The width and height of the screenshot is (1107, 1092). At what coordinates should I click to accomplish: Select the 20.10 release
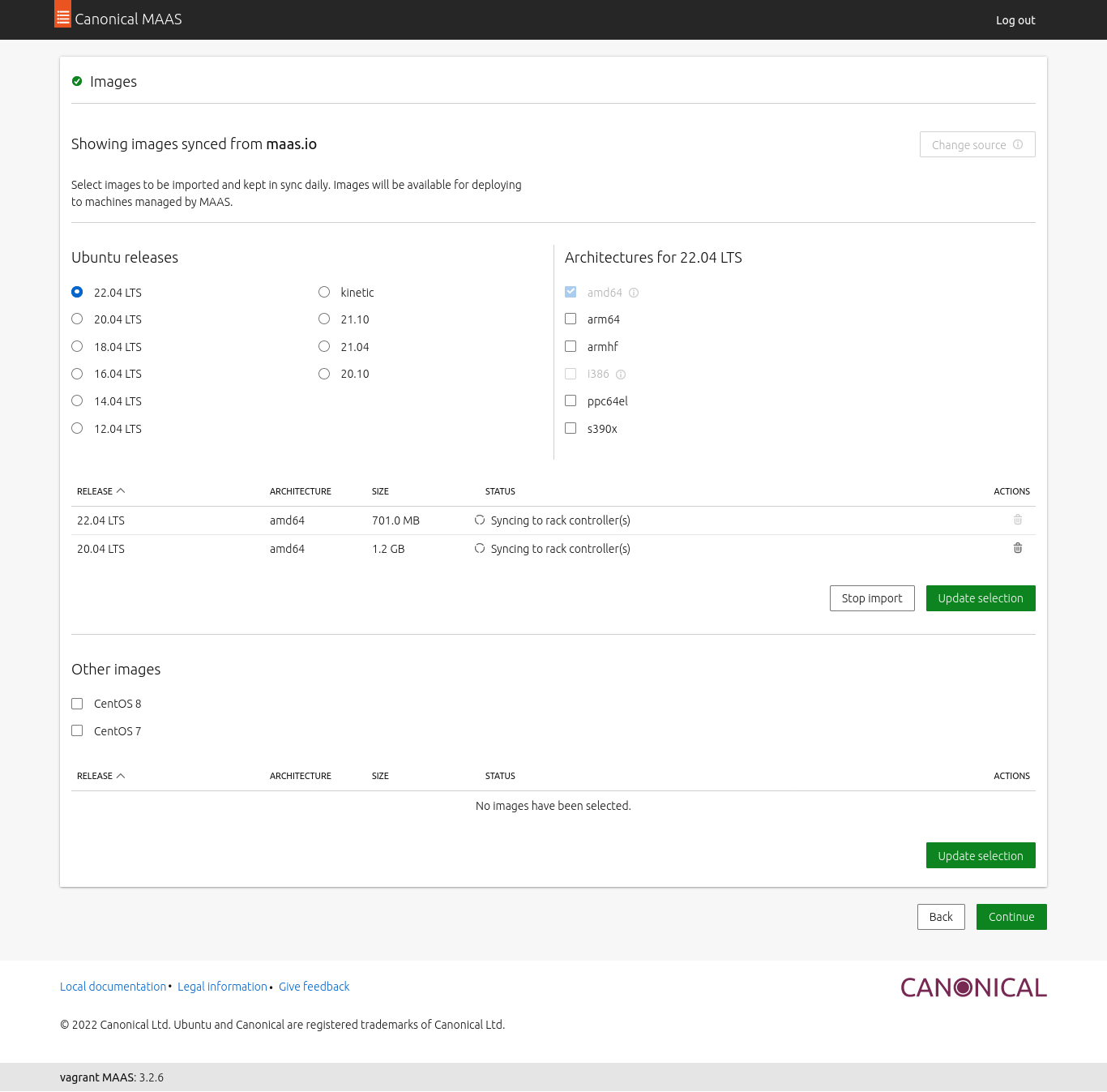pos(324,374)
